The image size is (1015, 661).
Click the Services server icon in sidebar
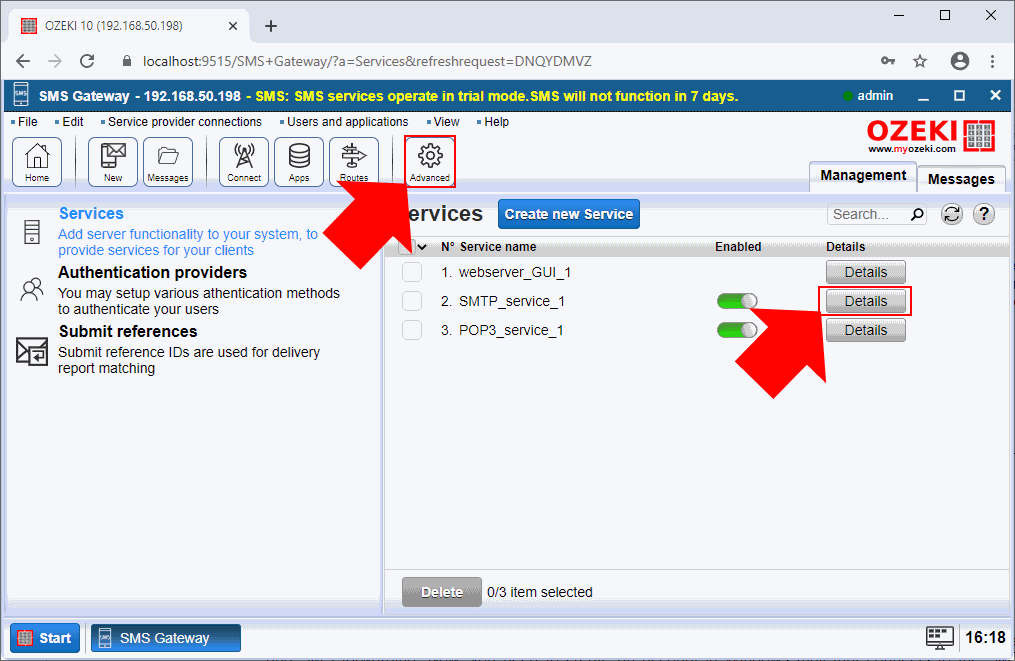pos(32,232)
